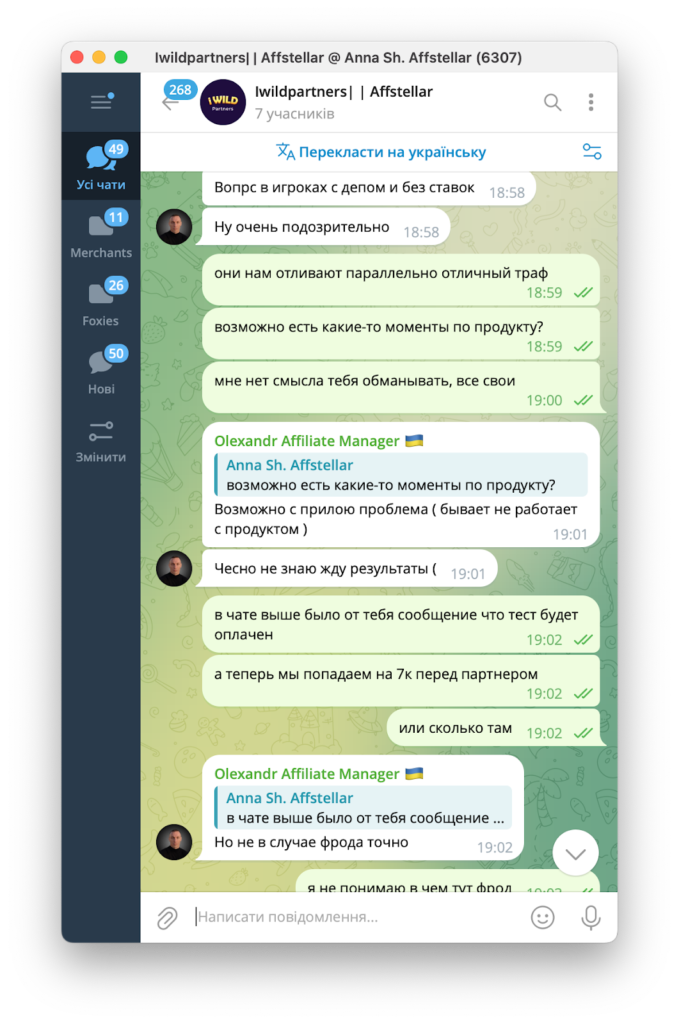The width and height of the screenshot is (679, 1024).
Task: Open the Нові chats folder
Action: click(x=101, y=370)
